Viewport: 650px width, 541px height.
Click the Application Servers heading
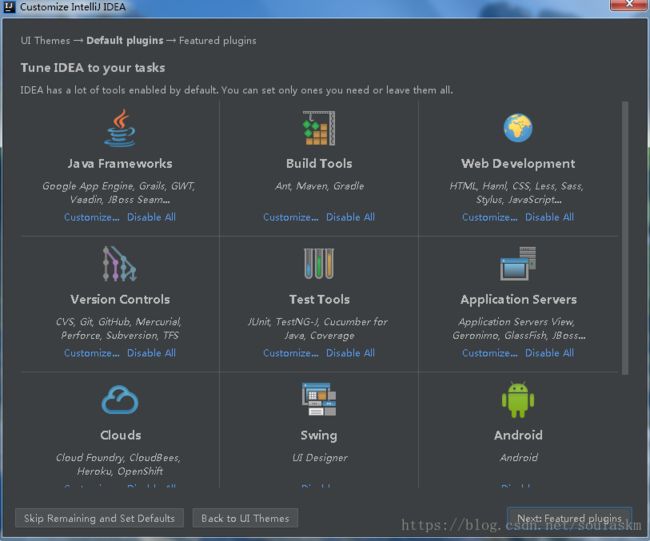(x=518, y=300)
